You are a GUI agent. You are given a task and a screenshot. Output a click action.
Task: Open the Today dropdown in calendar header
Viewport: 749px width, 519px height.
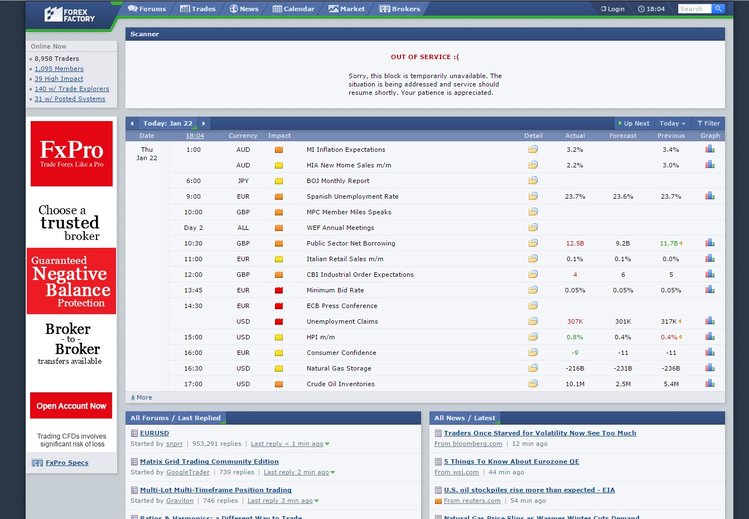(672, 123)
